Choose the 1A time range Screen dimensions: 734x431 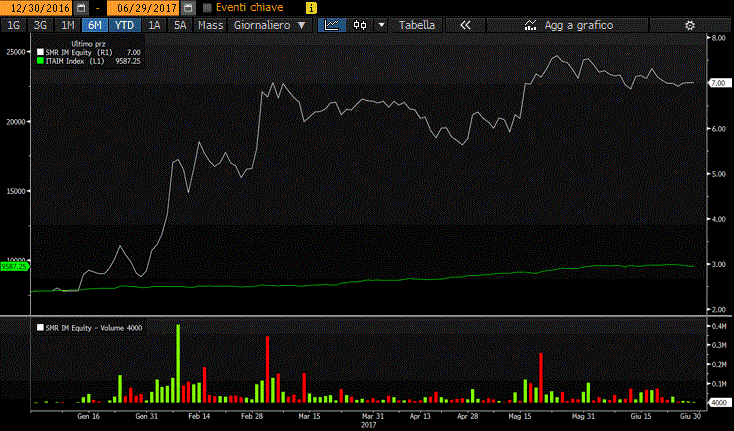153,24
